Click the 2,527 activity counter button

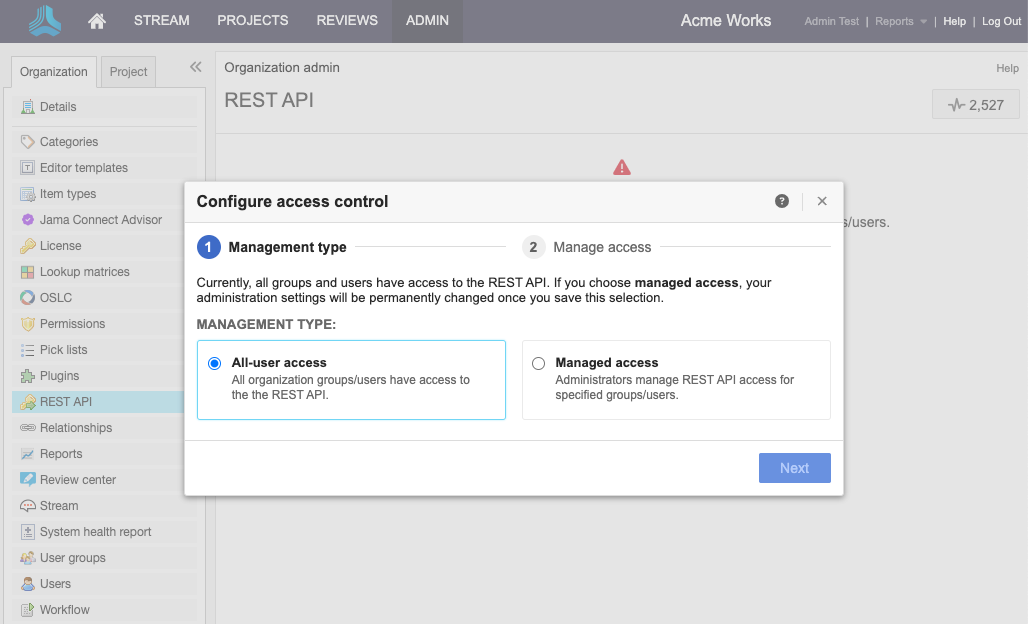[x=976, y=105]
